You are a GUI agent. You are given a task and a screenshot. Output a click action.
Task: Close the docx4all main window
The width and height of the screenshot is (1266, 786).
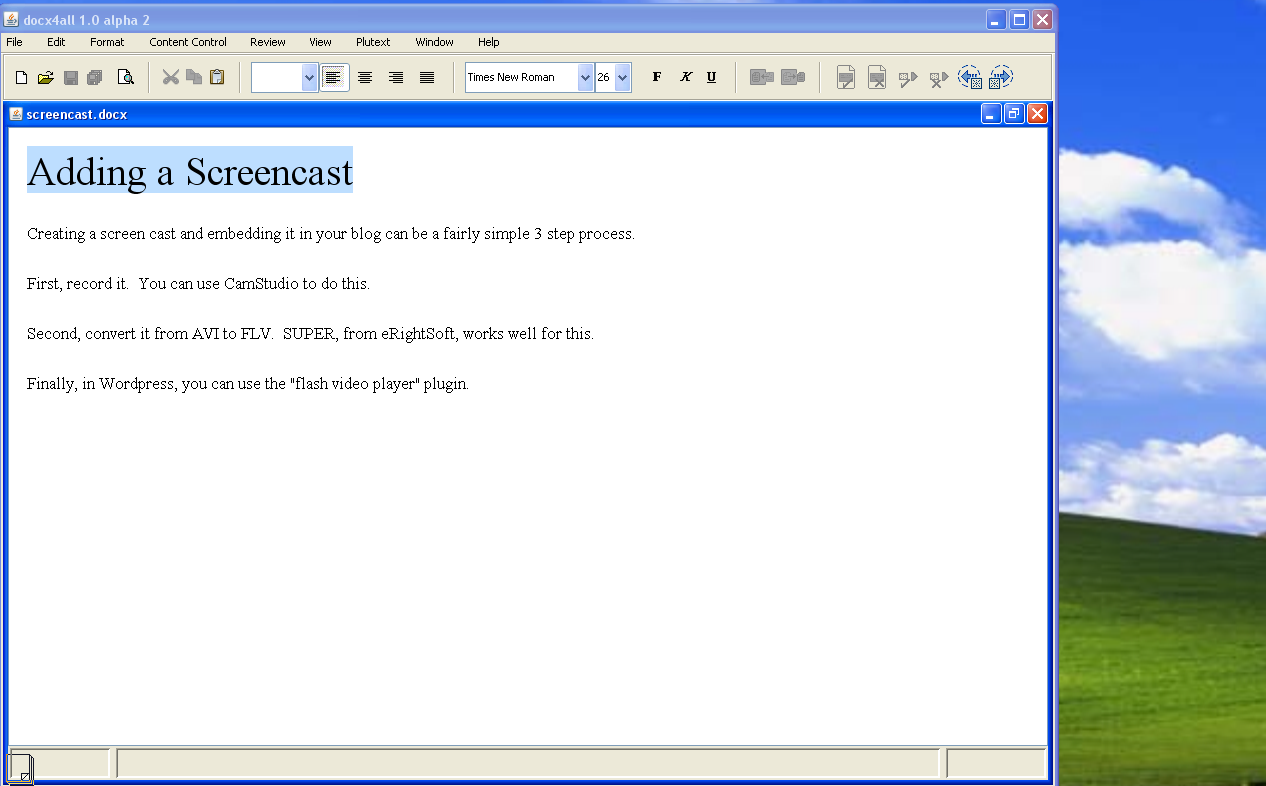click(1042, 20)
